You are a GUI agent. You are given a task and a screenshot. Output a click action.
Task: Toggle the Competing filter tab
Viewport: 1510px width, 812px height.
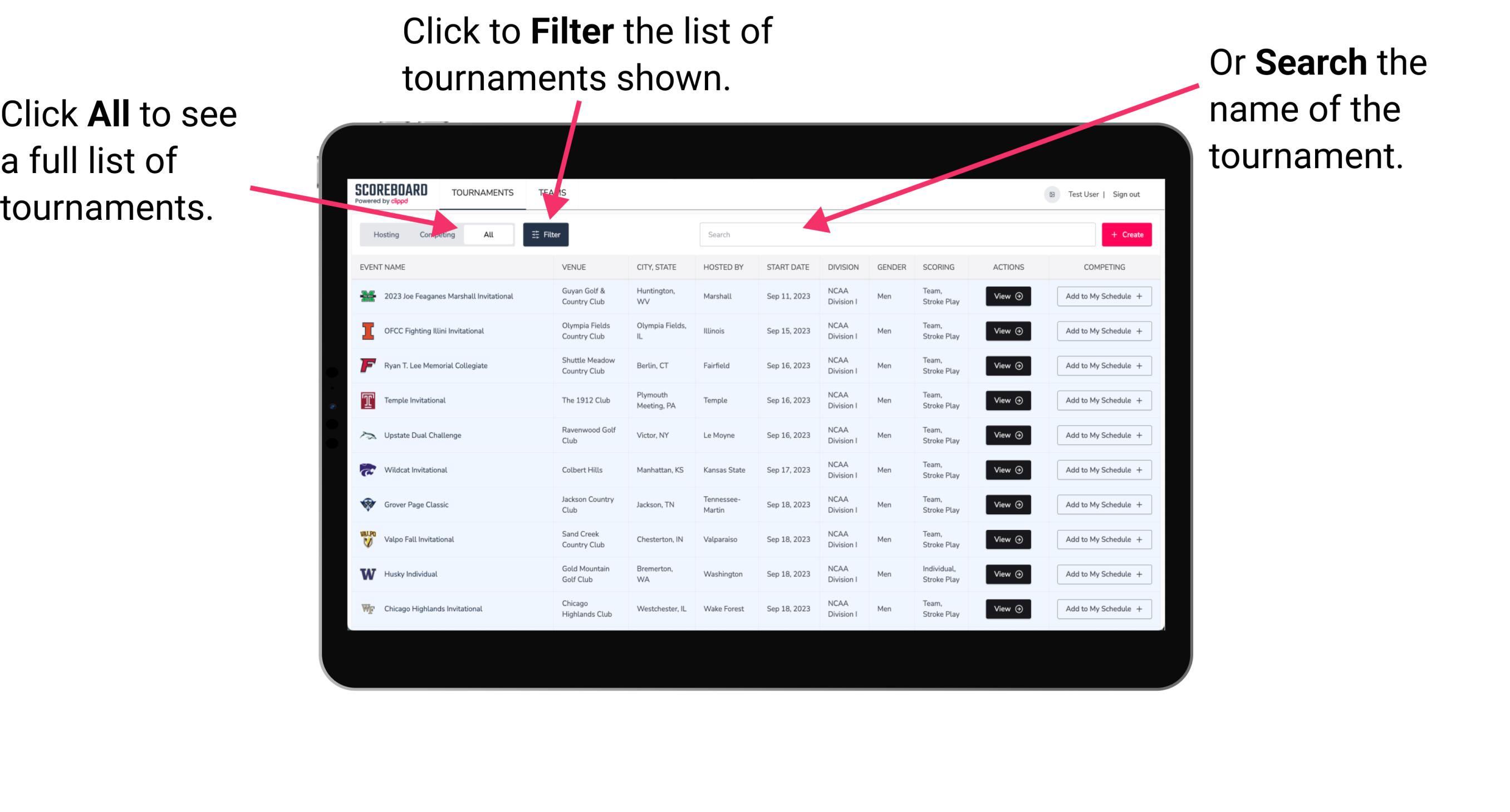436,234
